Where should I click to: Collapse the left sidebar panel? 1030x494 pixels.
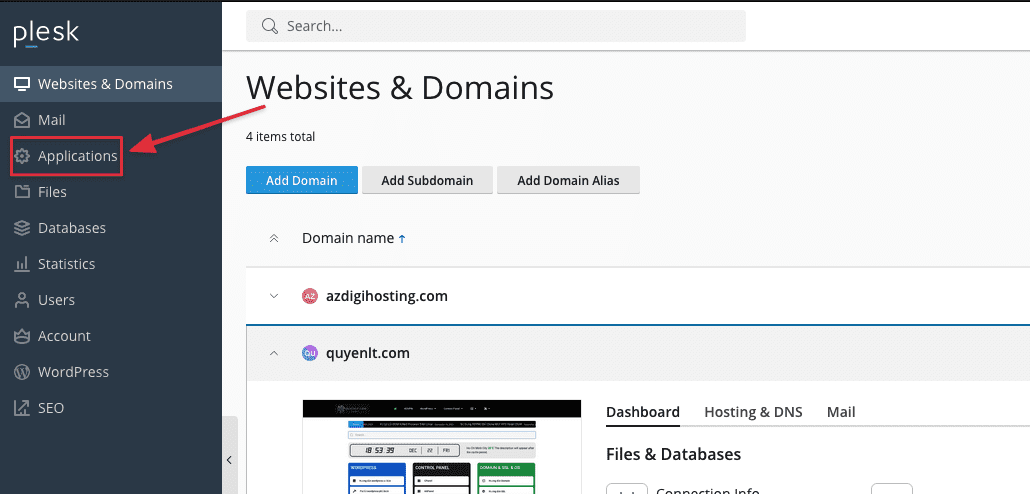point(229,460)
